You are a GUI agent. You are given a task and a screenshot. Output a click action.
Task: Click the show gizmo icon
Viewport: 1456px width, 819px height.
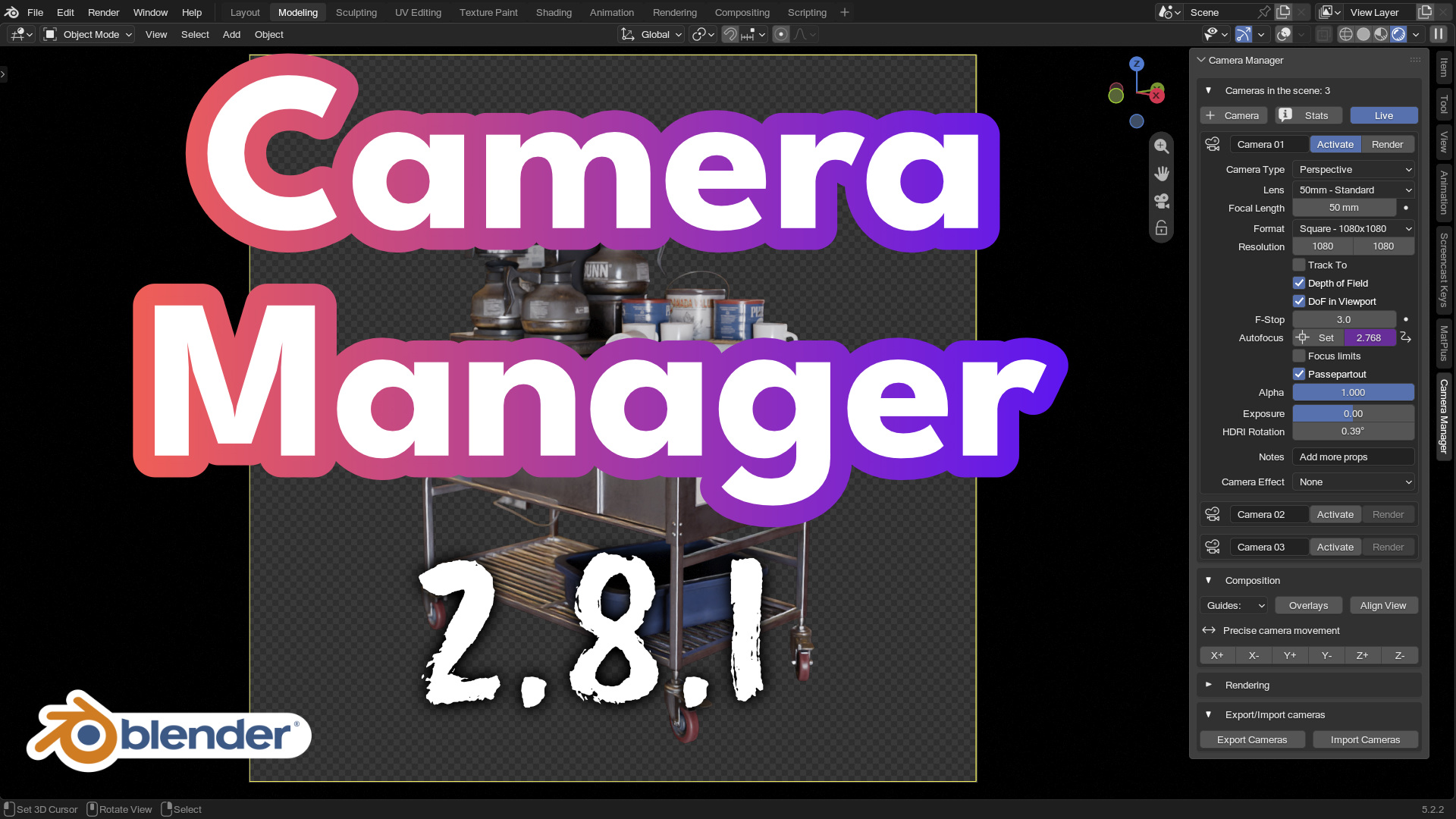coord(1243,34)
